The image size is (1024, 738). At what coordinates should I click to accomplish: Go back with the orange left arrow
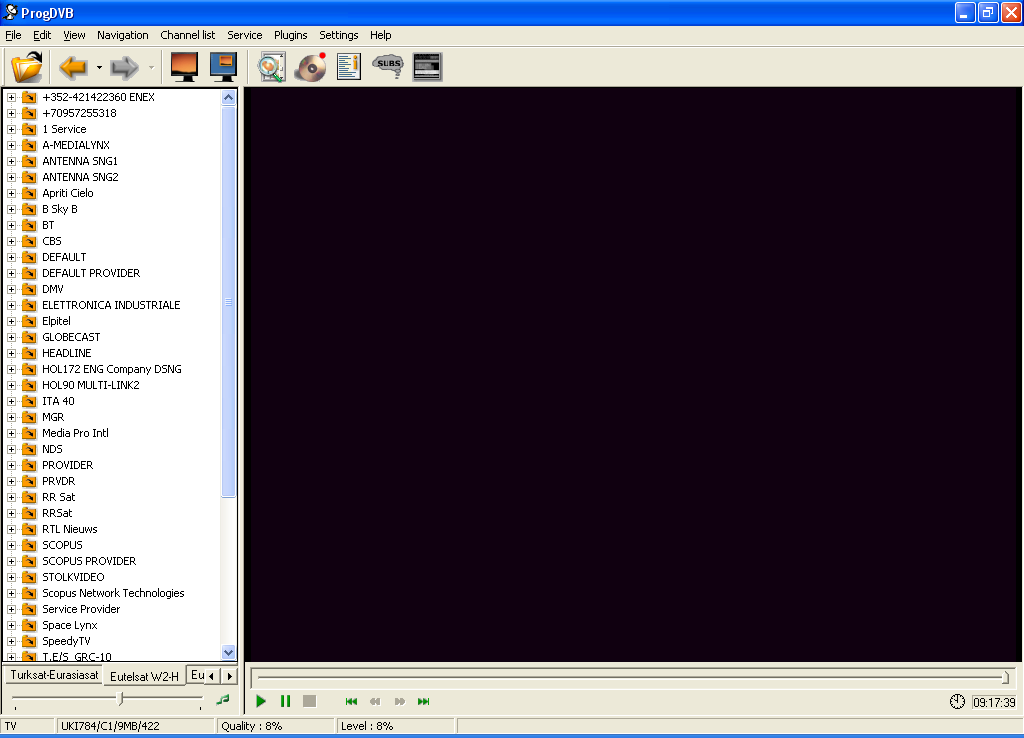coord(73,67)
